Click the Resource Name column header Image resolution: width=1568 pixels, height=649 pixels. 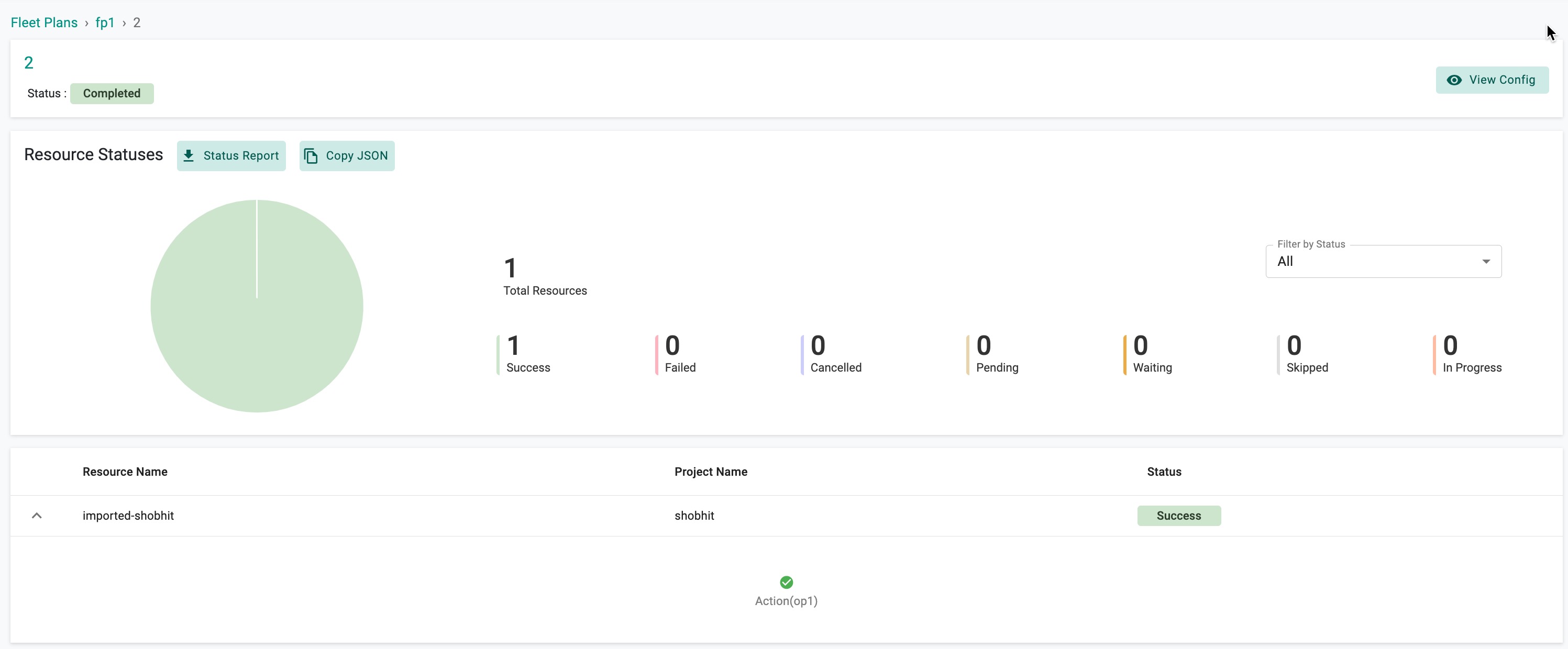tap(125, 472)
